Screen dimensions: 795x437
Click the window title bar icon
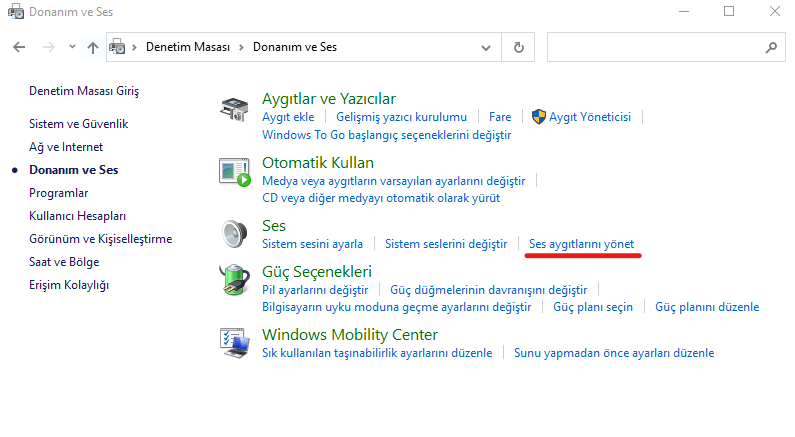click(x=16, y=12)
